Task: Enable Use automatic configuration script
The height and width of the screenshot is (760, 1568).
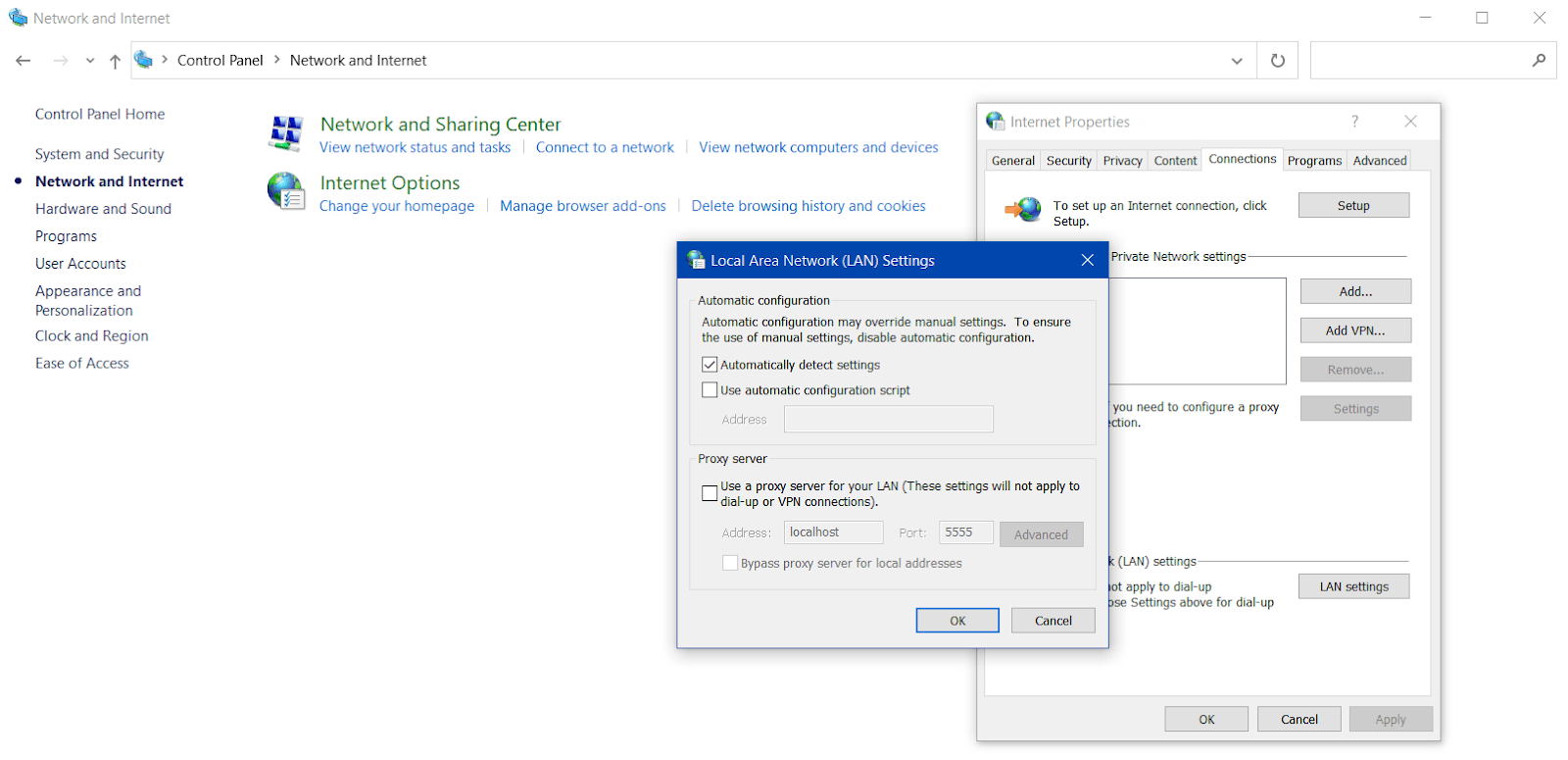Action: [710, 390]
